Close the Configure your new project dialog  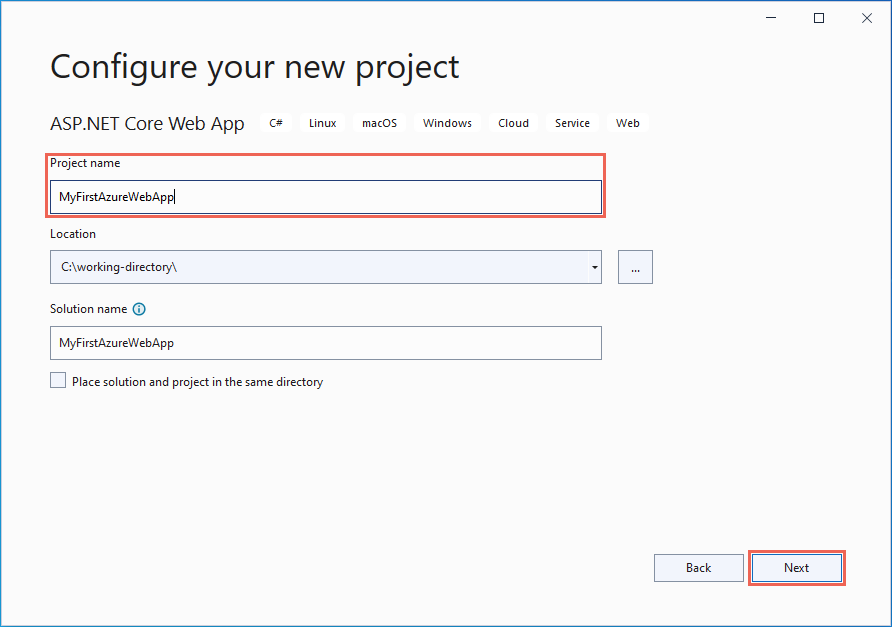pyautogui.click(x=865, y=18)
